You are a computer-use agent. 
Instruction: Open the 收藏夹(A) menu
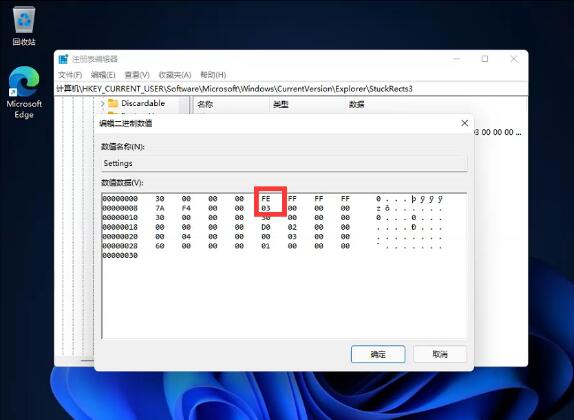175,75
